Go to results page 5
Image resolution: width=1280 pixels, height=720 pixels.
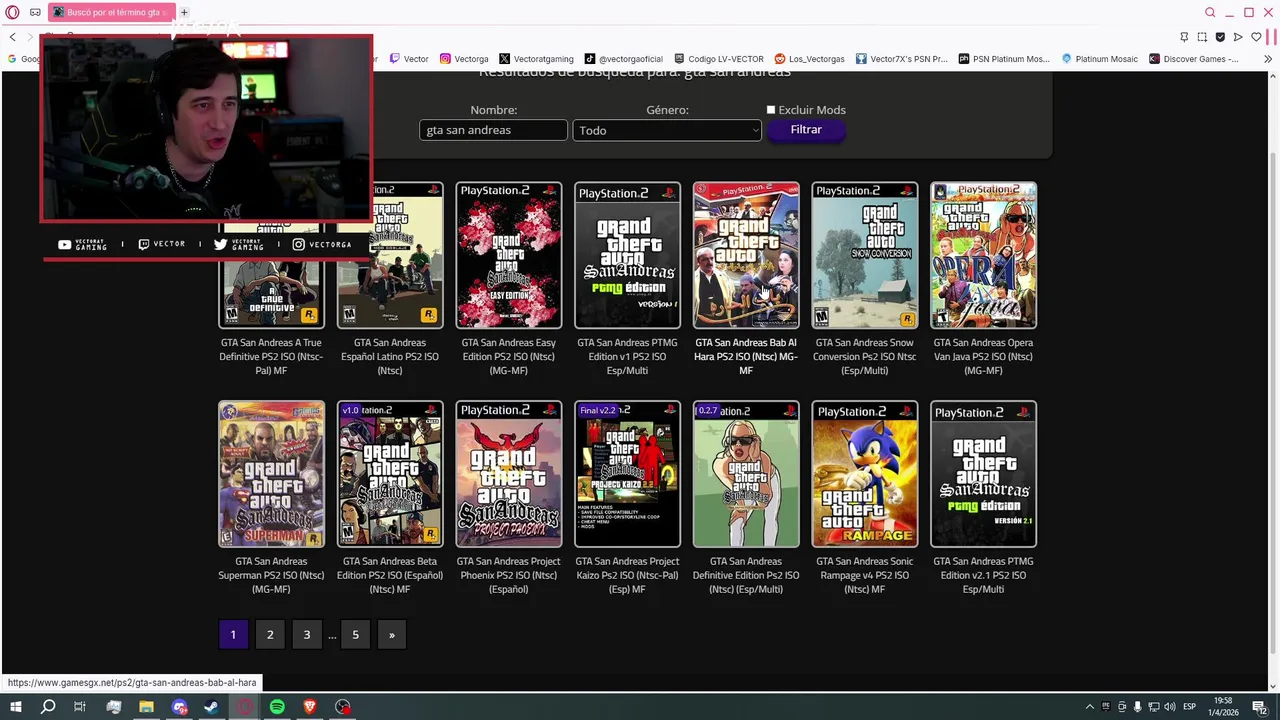coord(355,634)
